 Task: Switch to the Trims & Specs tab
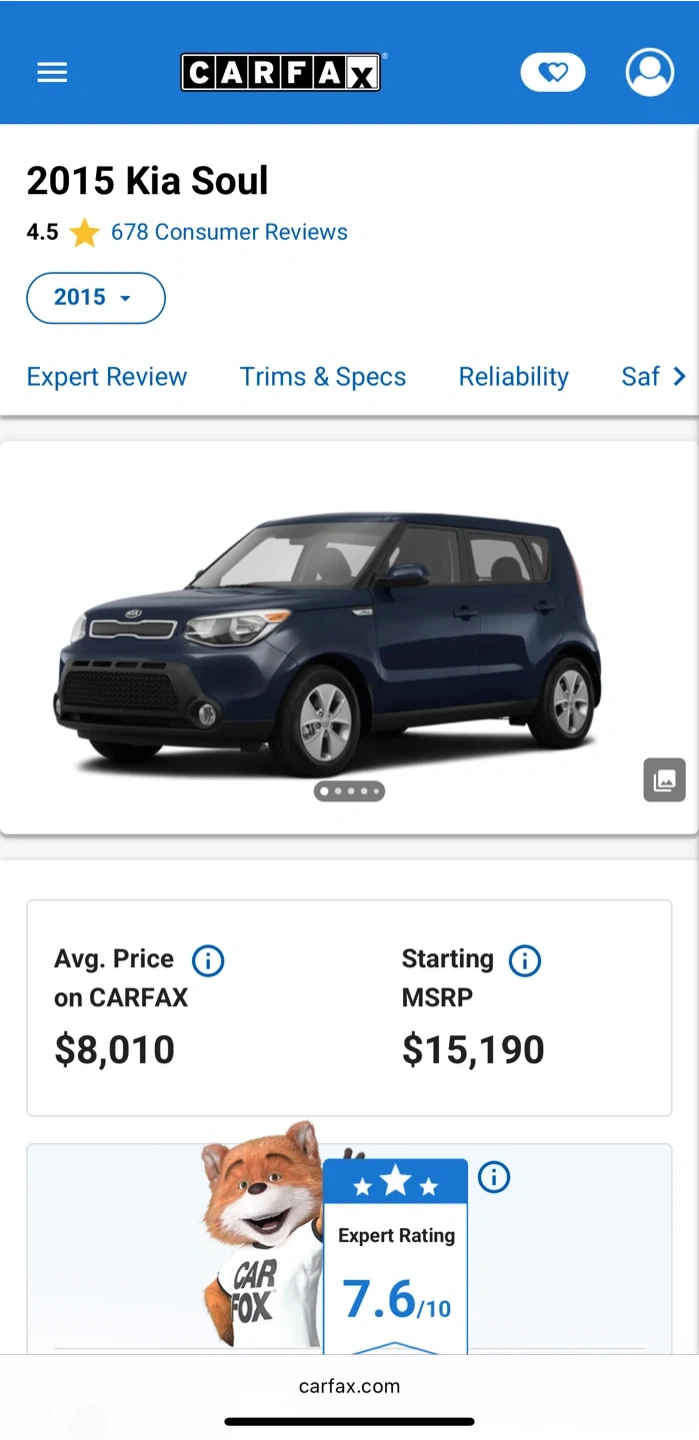click(323, 377)
